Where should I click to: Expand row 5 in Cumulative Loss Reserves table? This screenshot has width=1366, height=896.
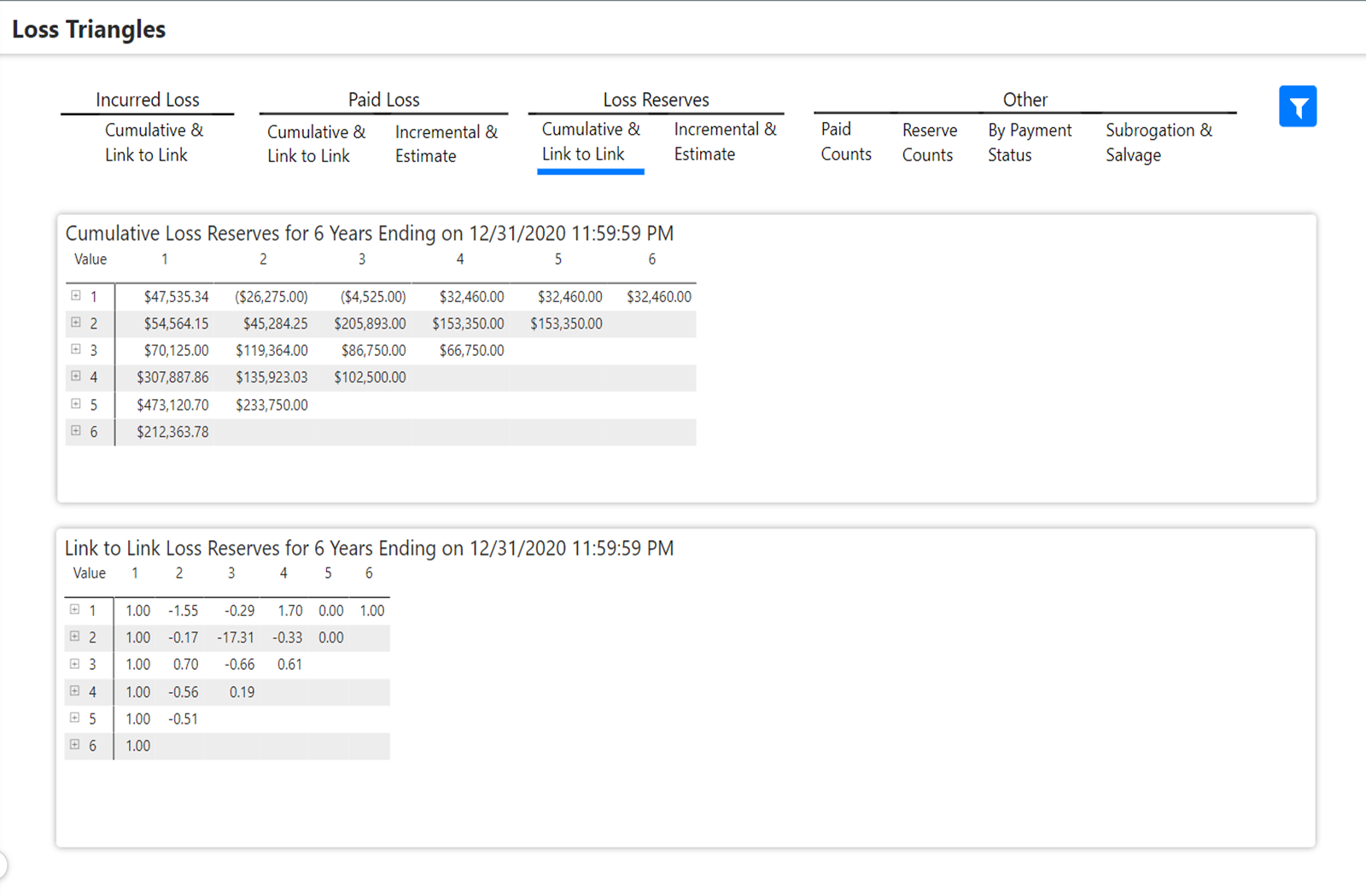pos(76,404)
